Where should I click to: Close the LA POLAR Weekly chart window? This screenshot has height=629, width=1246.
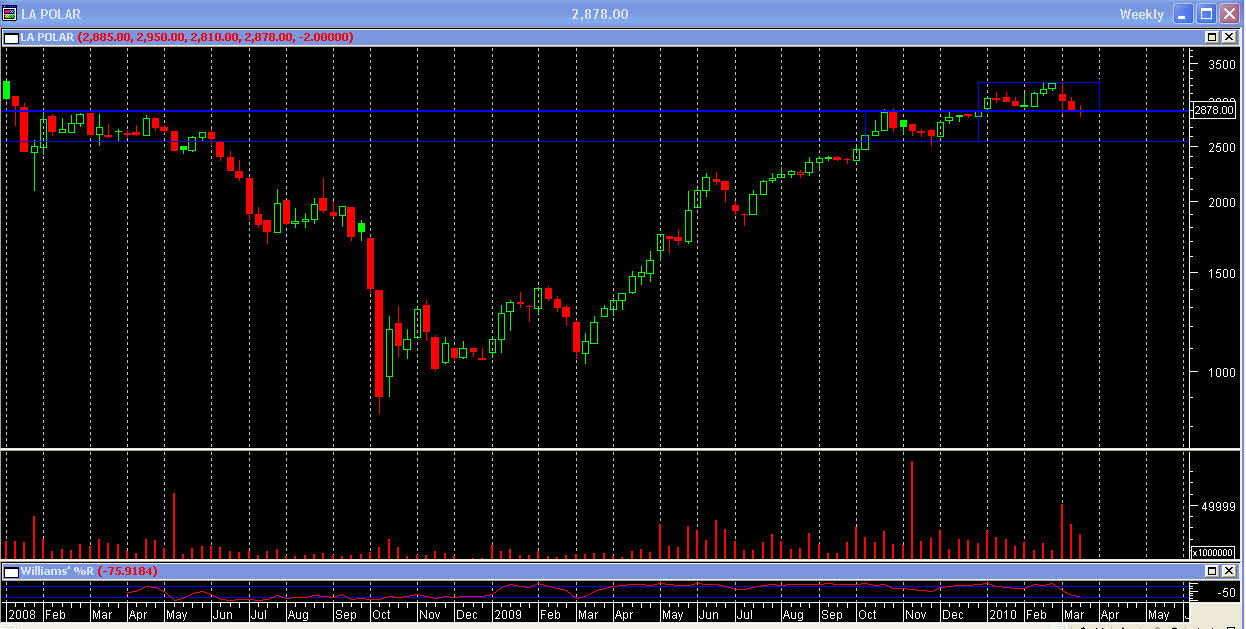click(x=1229, y=14)
